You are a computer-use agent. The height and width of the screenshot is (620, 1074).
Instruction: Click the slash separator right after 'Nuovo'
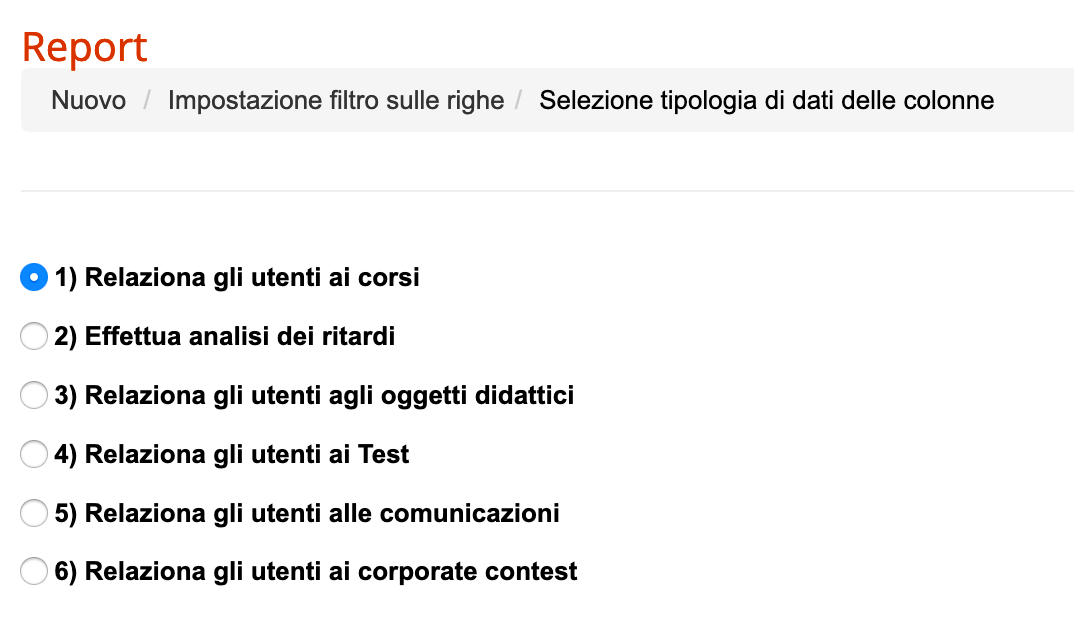[147, 100]
